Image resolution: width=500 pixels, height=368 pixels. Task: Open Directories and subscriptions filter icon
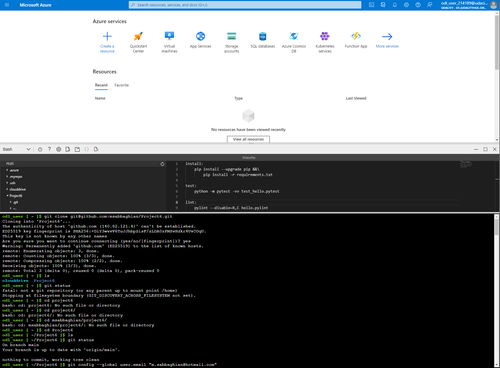click(383, 5)
